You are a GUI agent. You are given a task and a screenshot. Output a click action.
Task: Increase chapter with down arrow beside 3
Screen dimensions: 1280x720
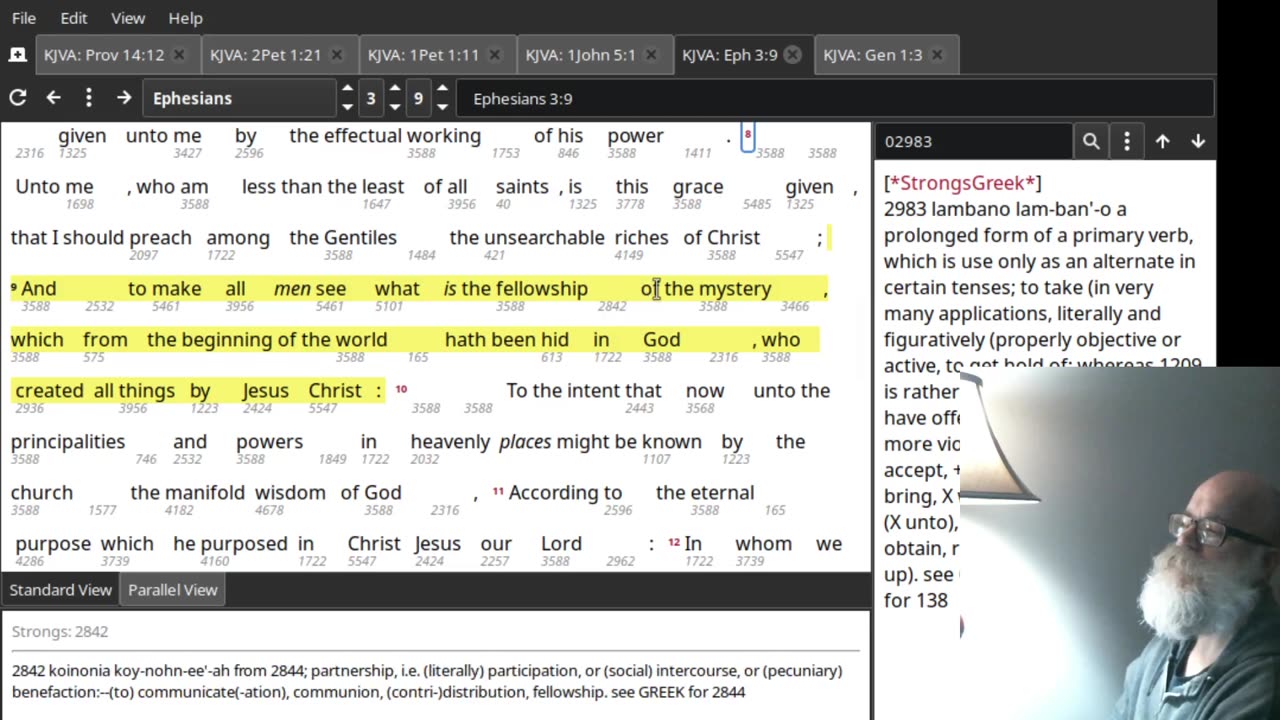[x=395, y=107]
